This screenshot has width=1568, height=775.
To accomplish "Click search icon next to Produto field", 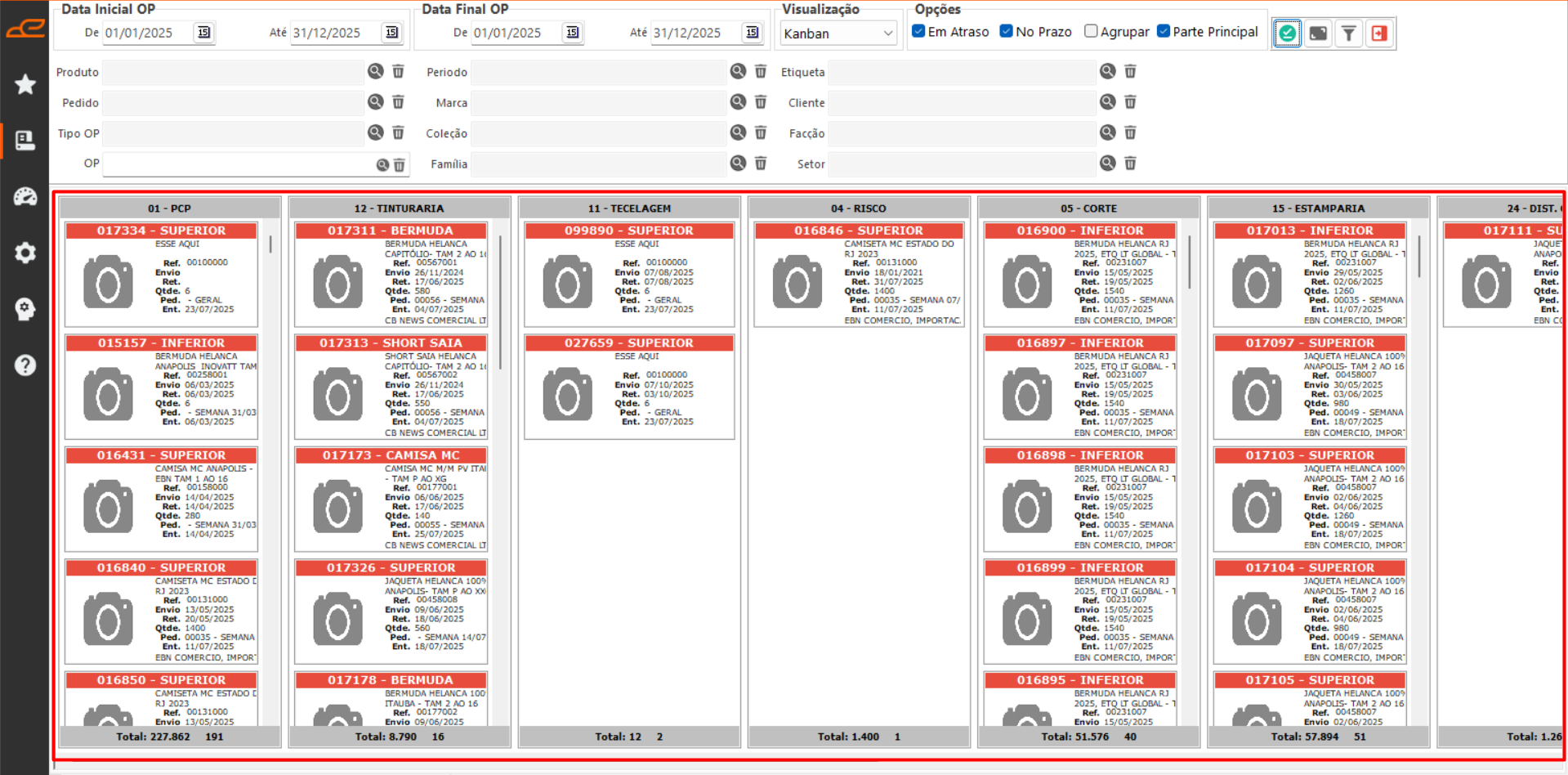I will [375, 71].
